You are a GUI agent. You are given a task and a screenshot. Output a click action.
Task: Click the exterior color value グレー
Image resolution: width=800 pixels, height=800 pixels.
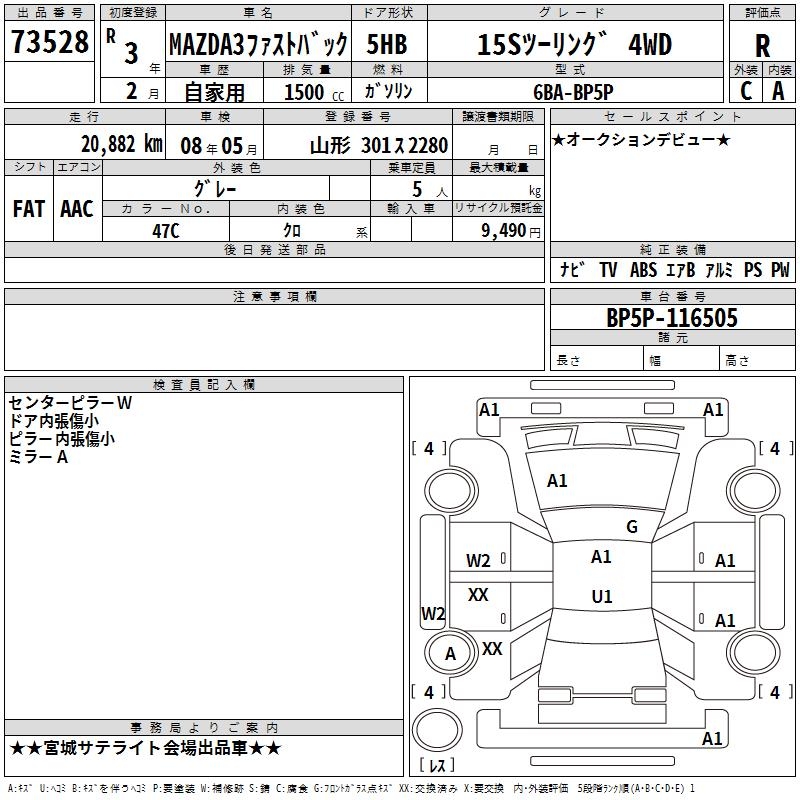pos(215,188)
